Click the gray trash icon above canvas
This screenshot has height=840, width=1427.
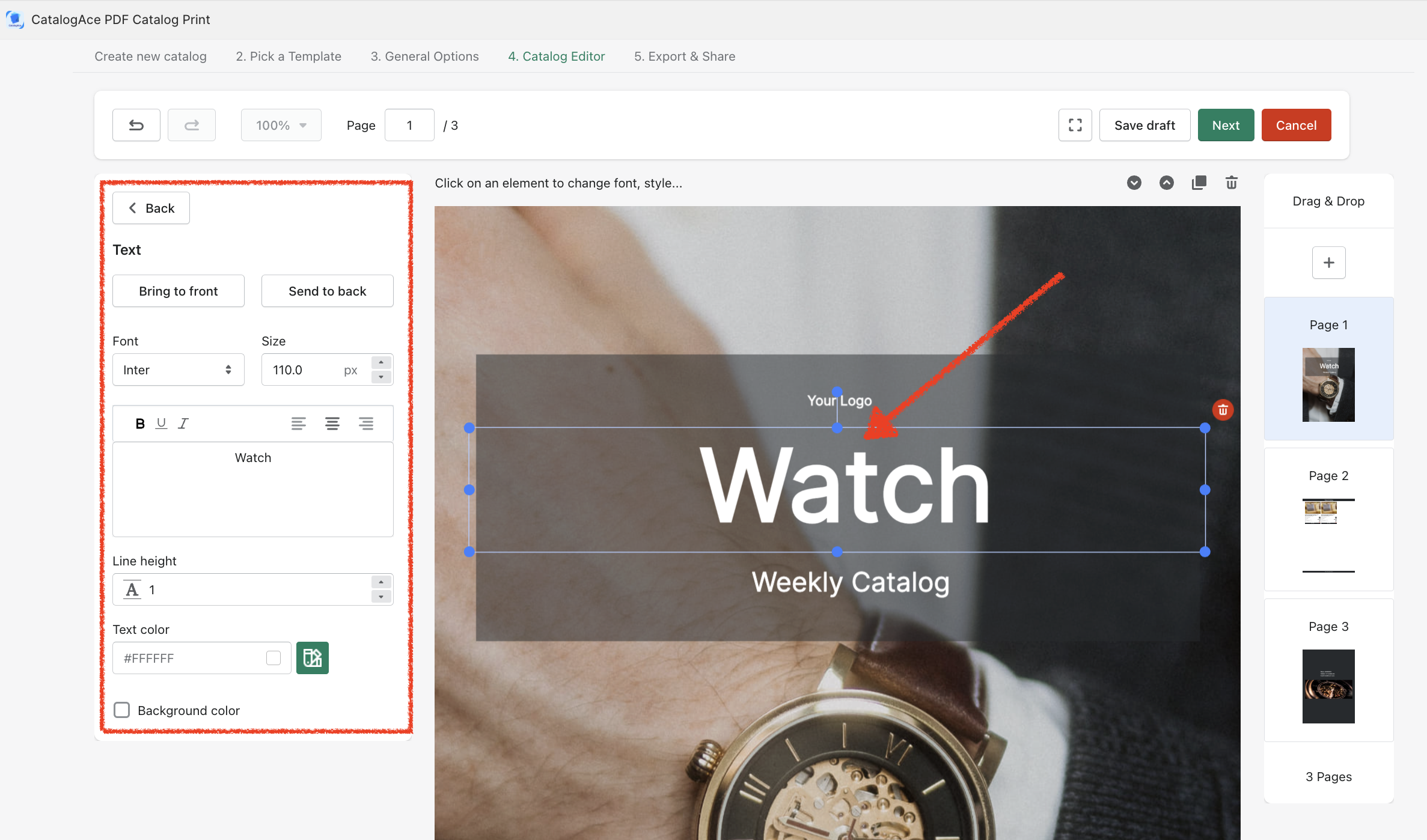tap(1231, 183)
